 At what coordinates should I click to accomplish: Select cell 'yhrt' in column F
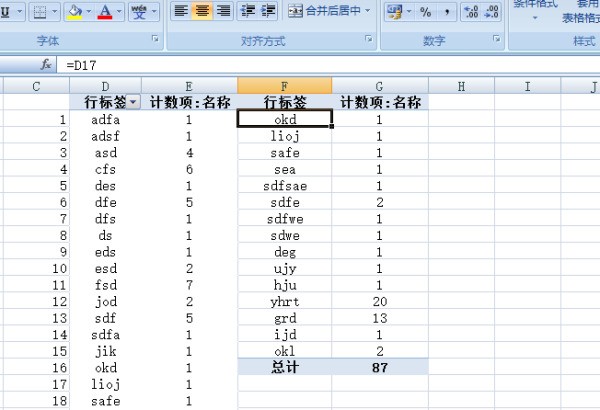(285, 302)
